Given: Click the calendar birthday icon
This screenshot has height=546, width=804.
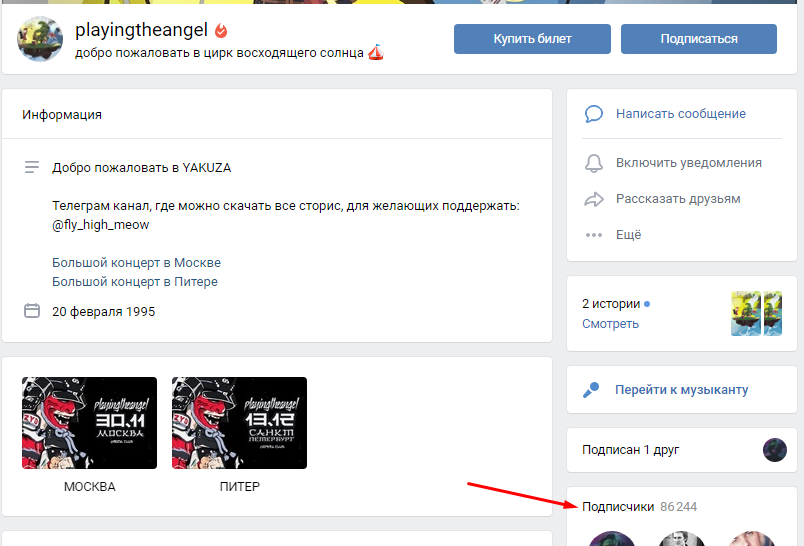Looking at the screenshot, I should point(32,311).
